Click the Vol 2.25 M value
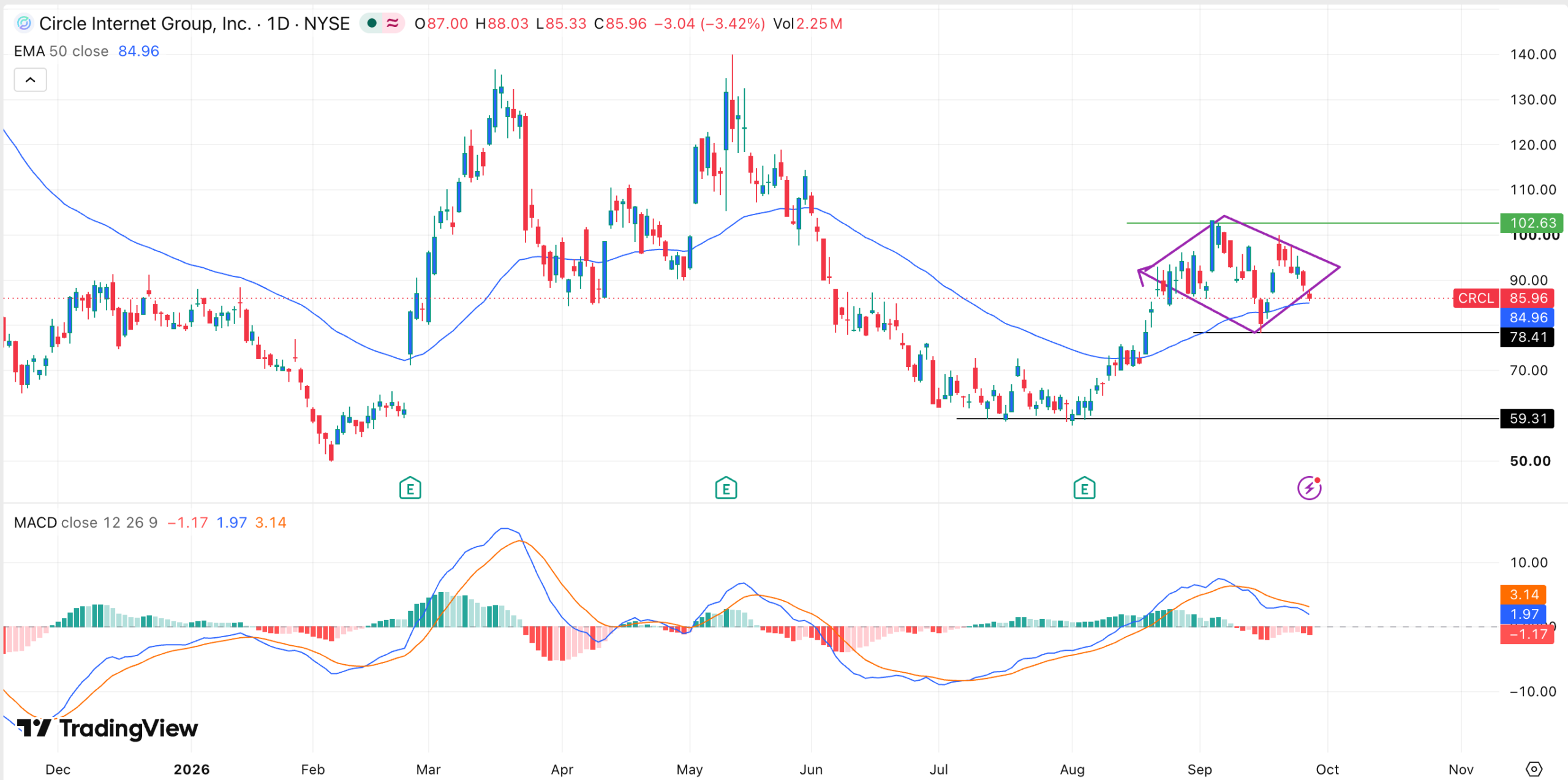This screenshot has height=780, width=1568. click(808, 23)
